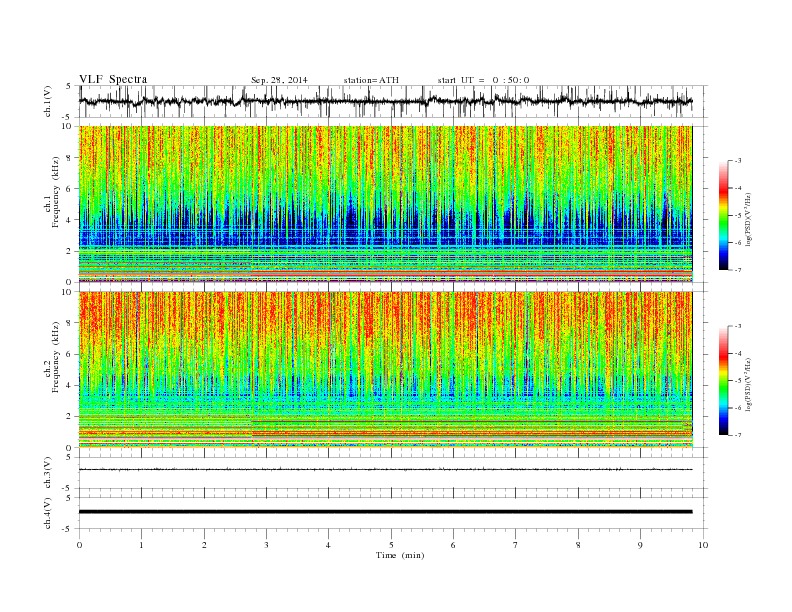This screenshot has width=792, height=612.
Task: Click the "9" minute tick on time axis
Action: pos(640,545)
